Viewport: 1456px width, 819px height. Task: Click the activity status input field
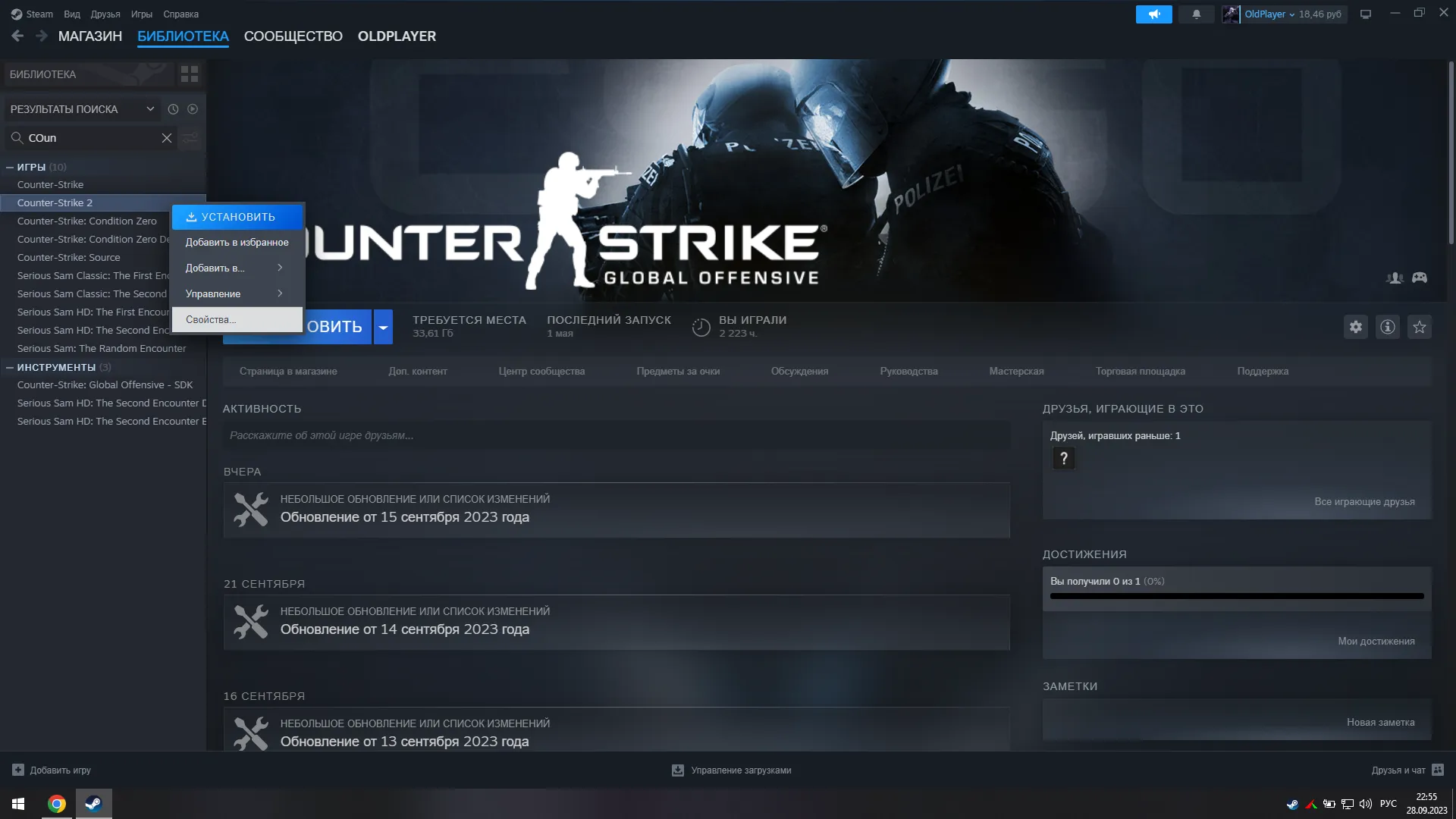pos(617,435)
